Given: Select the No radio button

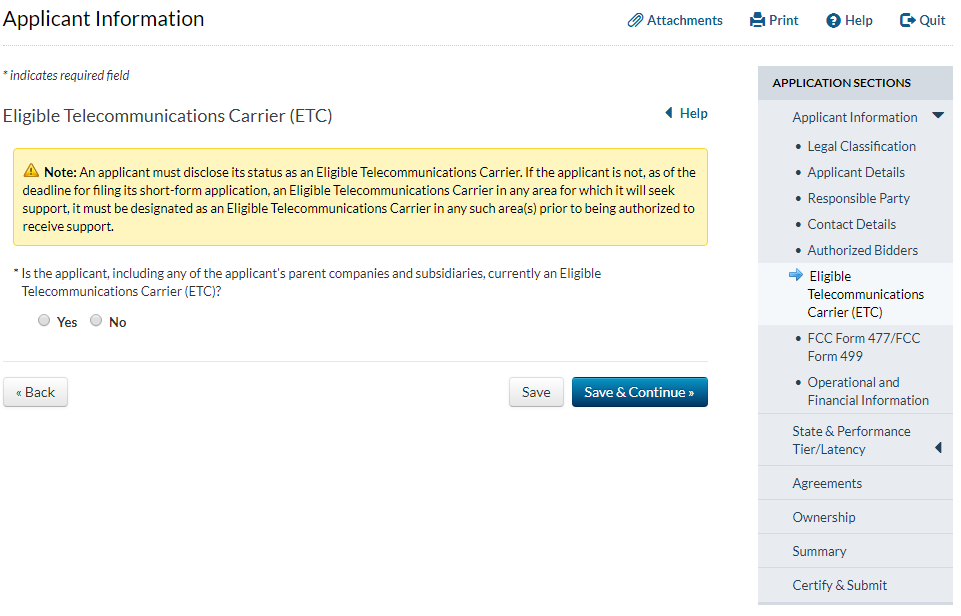Looking at the screenshot, I should pos(96,321).
